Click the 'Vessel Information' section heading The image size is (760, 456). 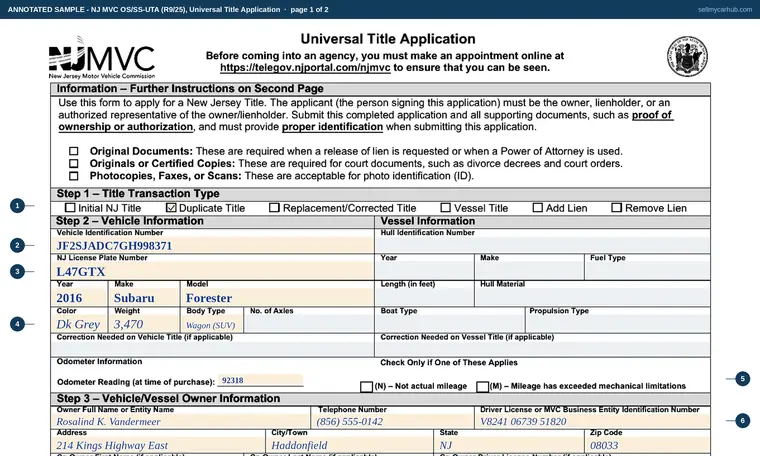428,221
